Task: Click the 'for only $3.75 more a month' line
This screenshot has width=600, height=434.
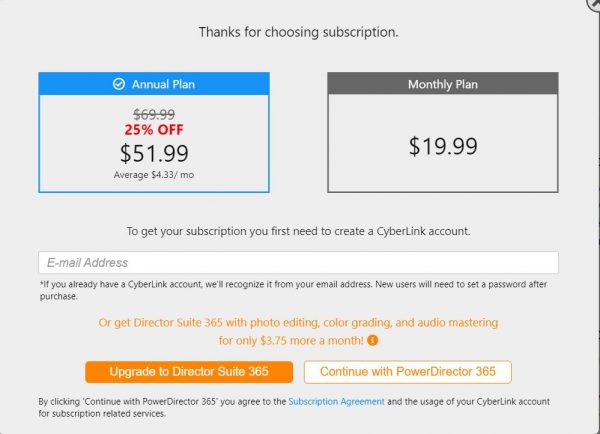Action: pos(291,340)
